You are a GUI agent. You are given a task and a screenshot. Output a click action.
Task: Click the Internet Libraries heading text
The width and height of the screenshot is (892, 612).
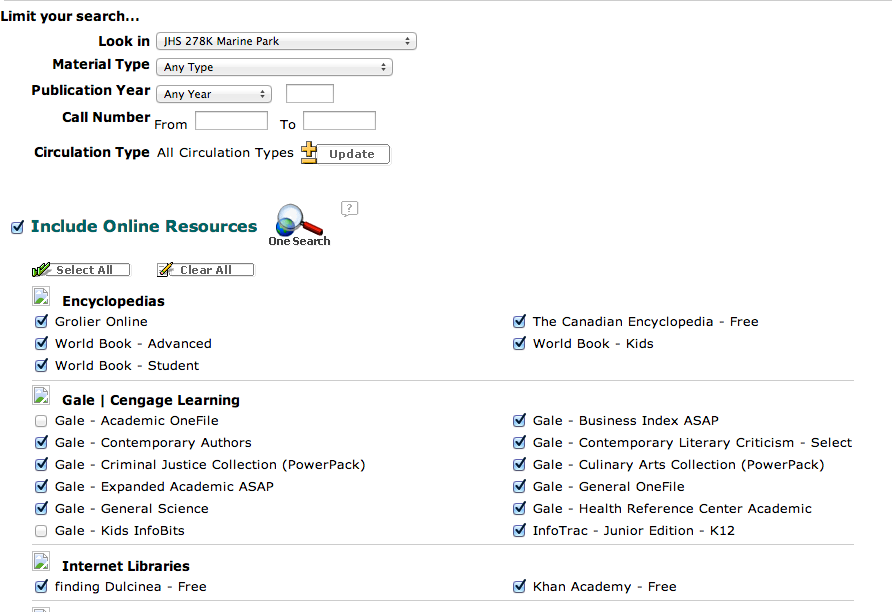(x=126, y=566)
